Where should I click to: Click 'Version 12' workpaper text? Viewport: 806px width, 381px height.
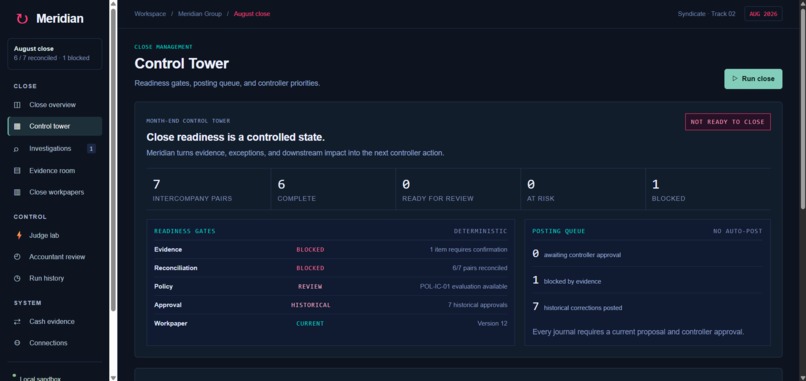[492, 324]
